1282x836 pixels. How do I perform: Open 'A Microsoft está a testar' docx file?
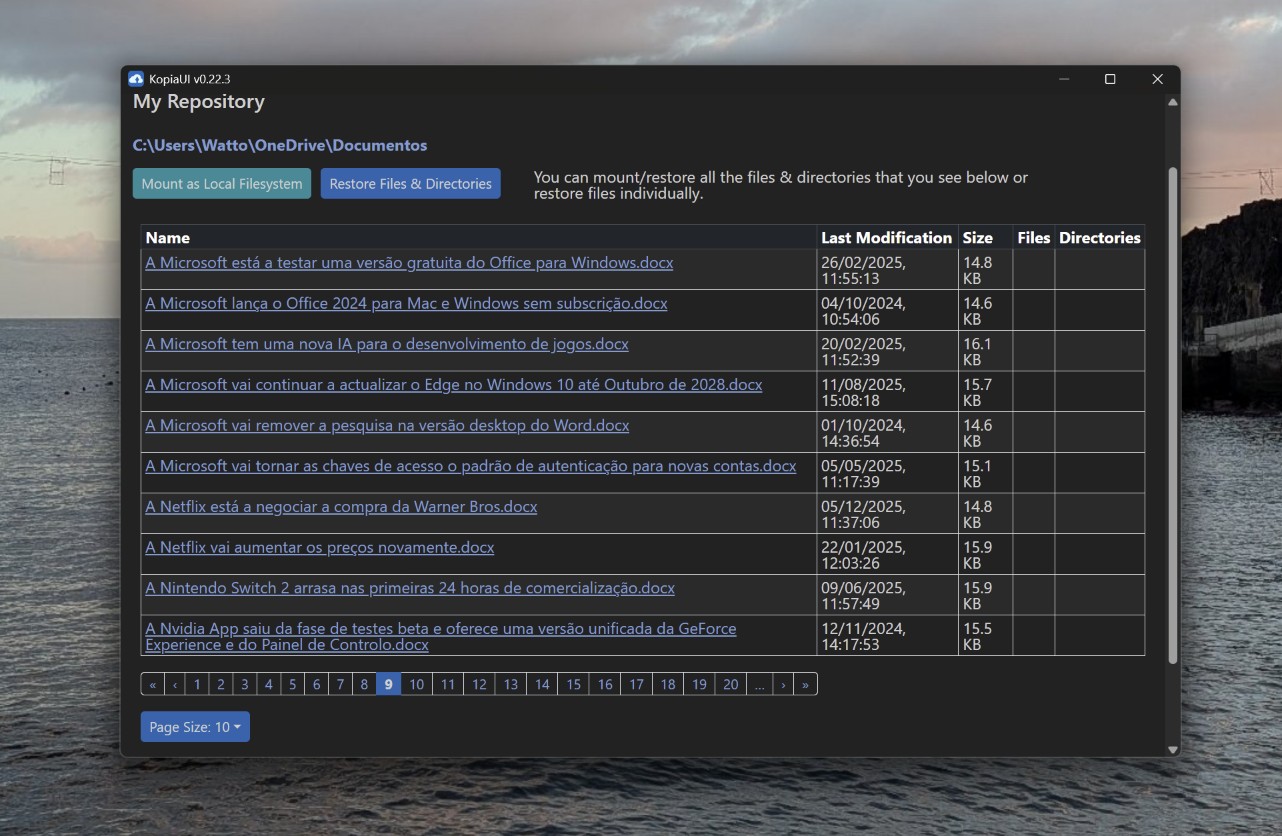coord(409,263)
